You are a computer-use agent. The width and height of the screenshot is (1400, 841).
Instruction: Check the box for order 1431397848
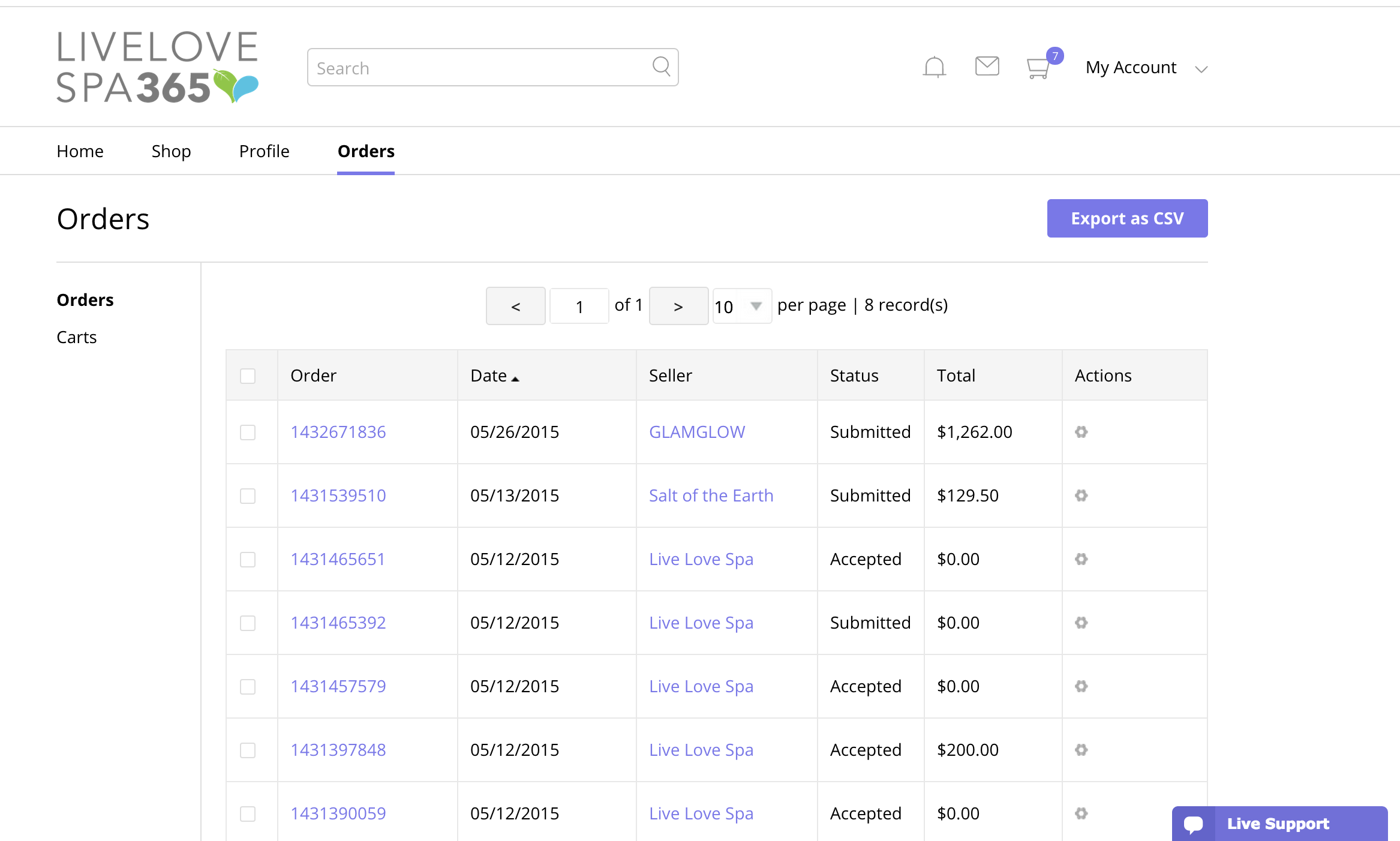(x=248, y=750)
